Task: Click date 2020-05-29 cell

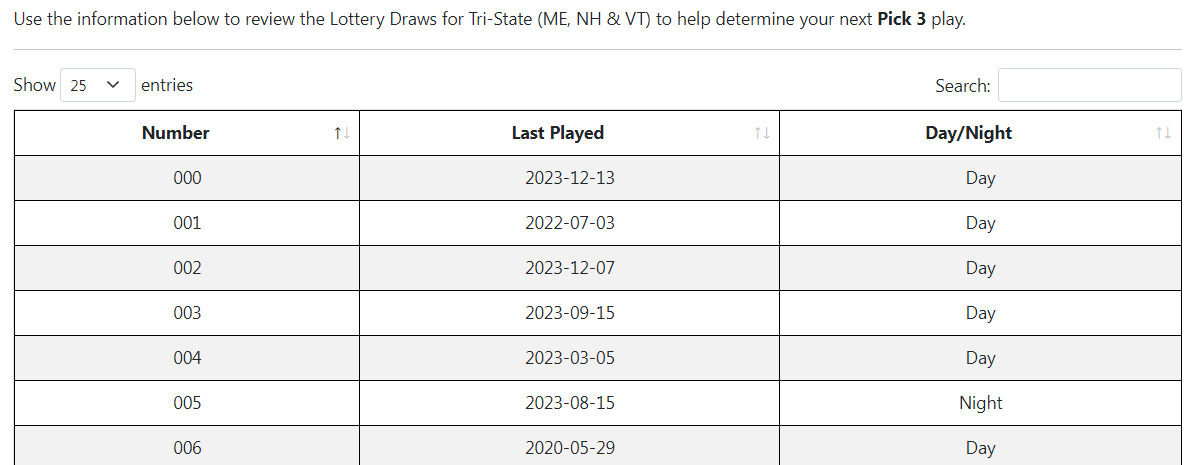Action: 569,446
